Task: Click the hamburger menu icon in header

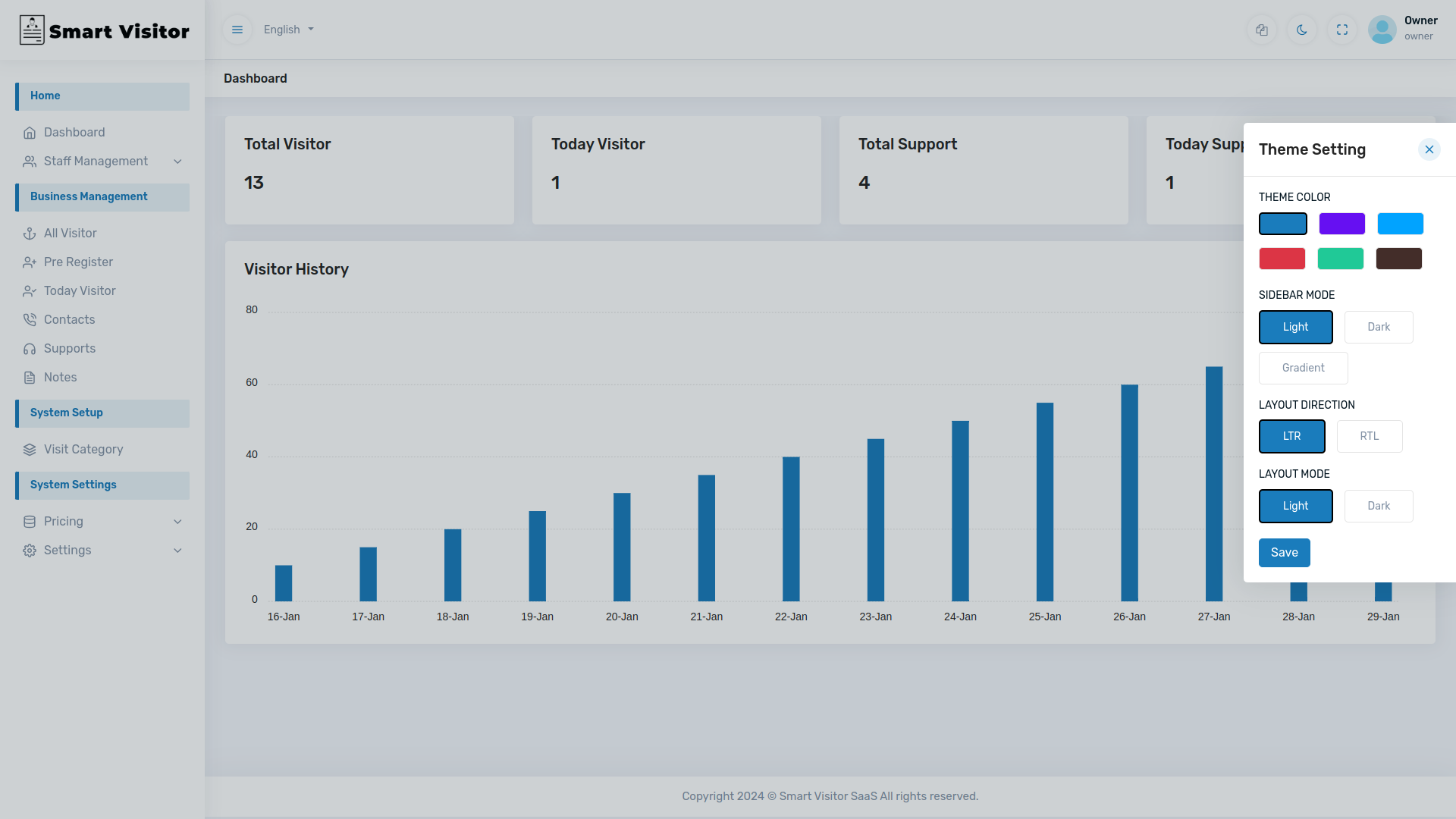Action: coord(237,30)
